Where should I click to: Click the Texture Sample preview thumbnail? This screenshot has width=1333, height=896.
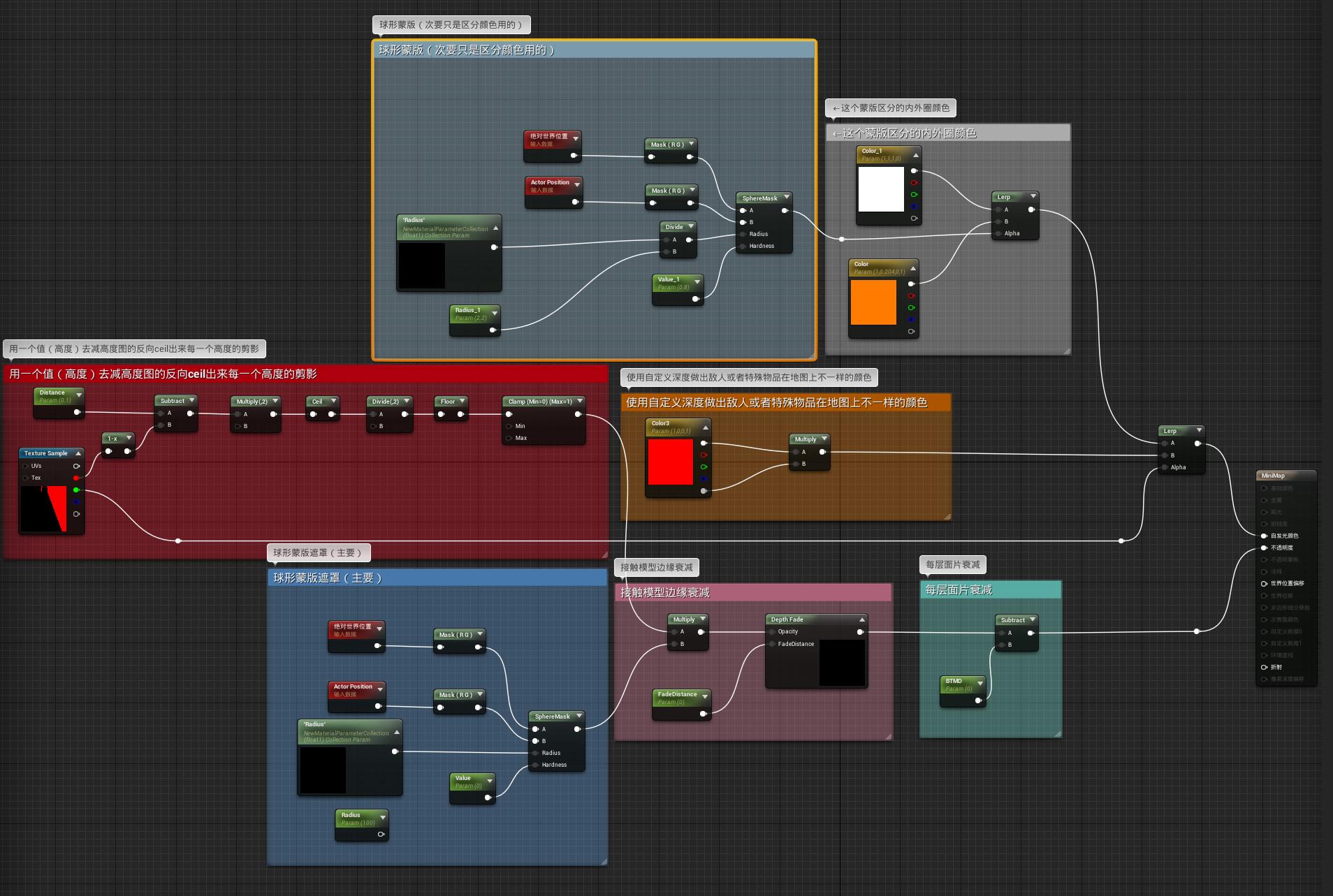point(43,508)
